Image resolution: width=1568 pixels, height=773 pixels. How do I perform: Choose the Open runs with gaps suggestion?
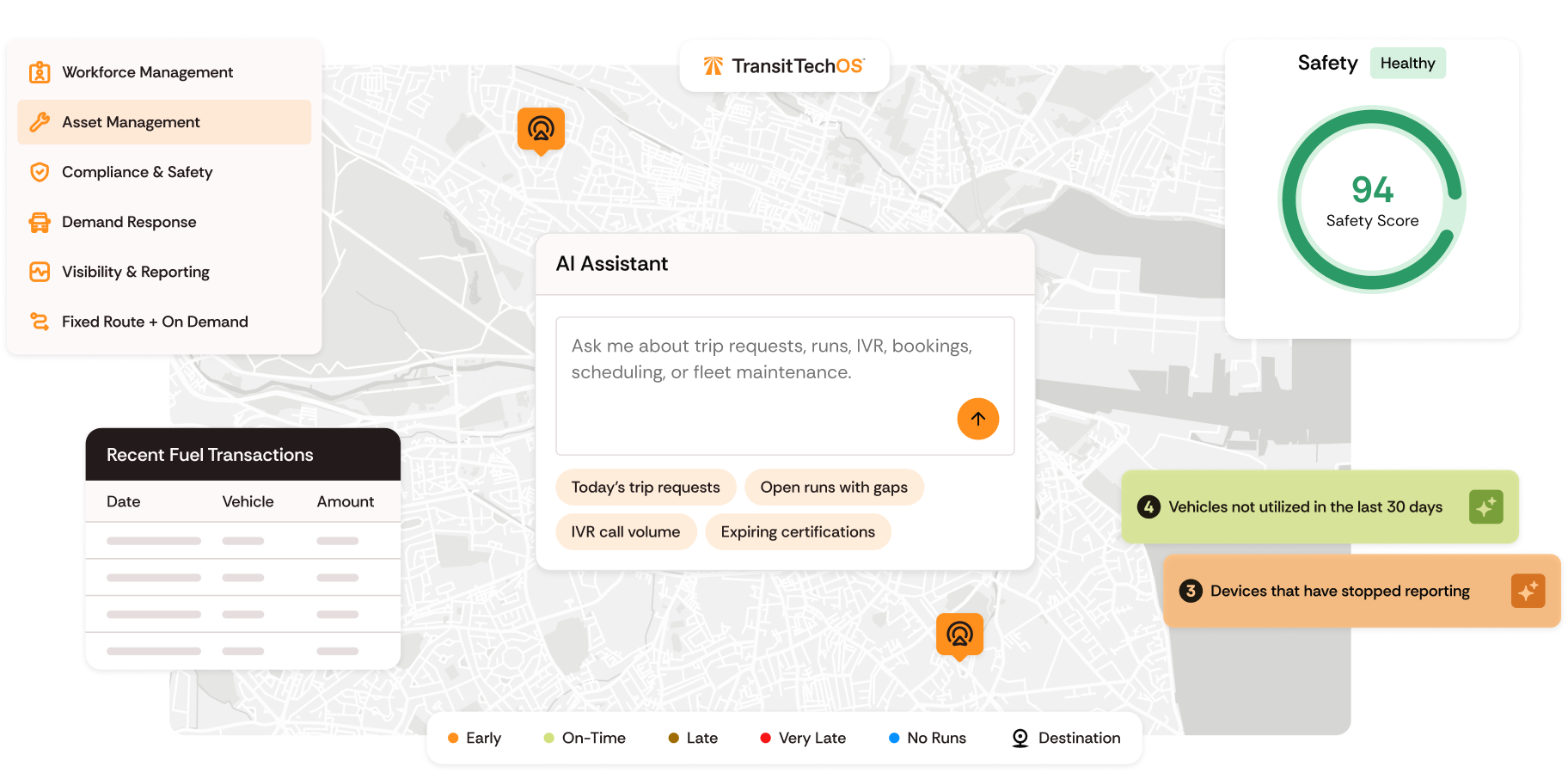pyautogui.click(x=834, y=488)
